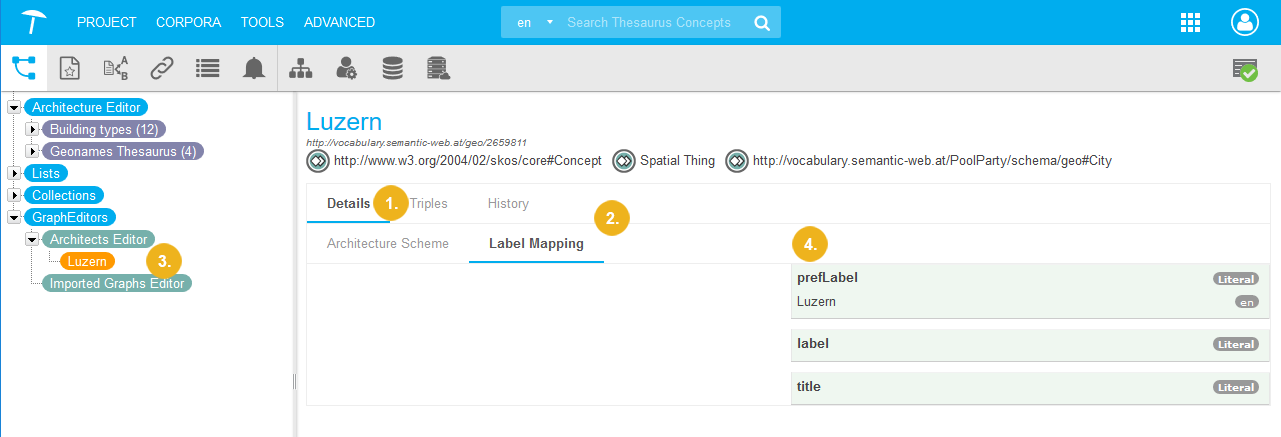Switch to the Architecture Scheme tab
This screenshot has width=1281, height=437.
tap(388, 243)
